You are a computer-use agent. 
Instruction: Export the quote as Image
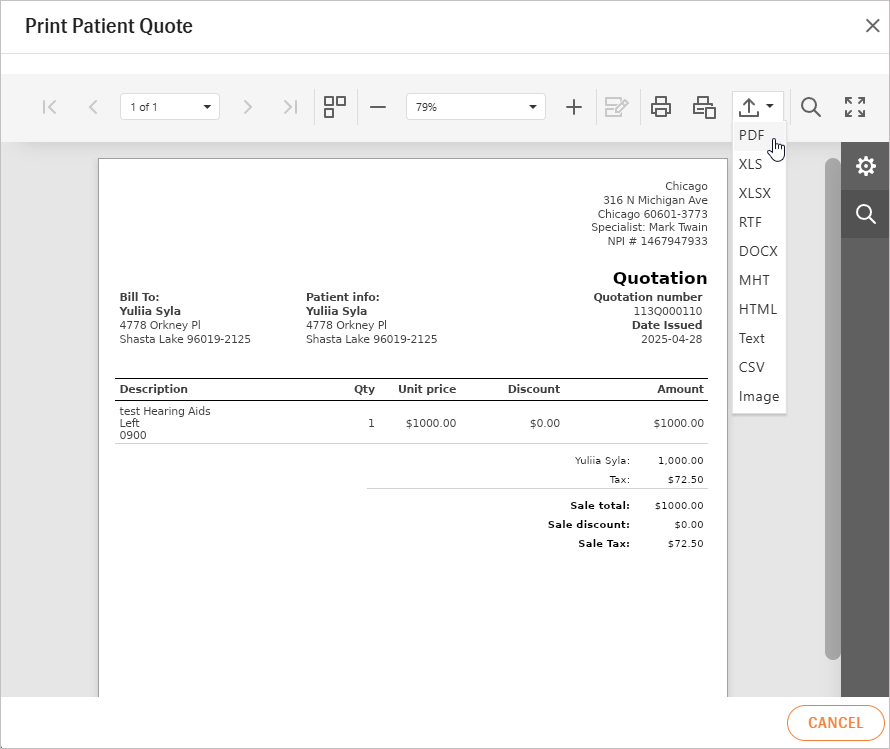click(x=758, y=397)
